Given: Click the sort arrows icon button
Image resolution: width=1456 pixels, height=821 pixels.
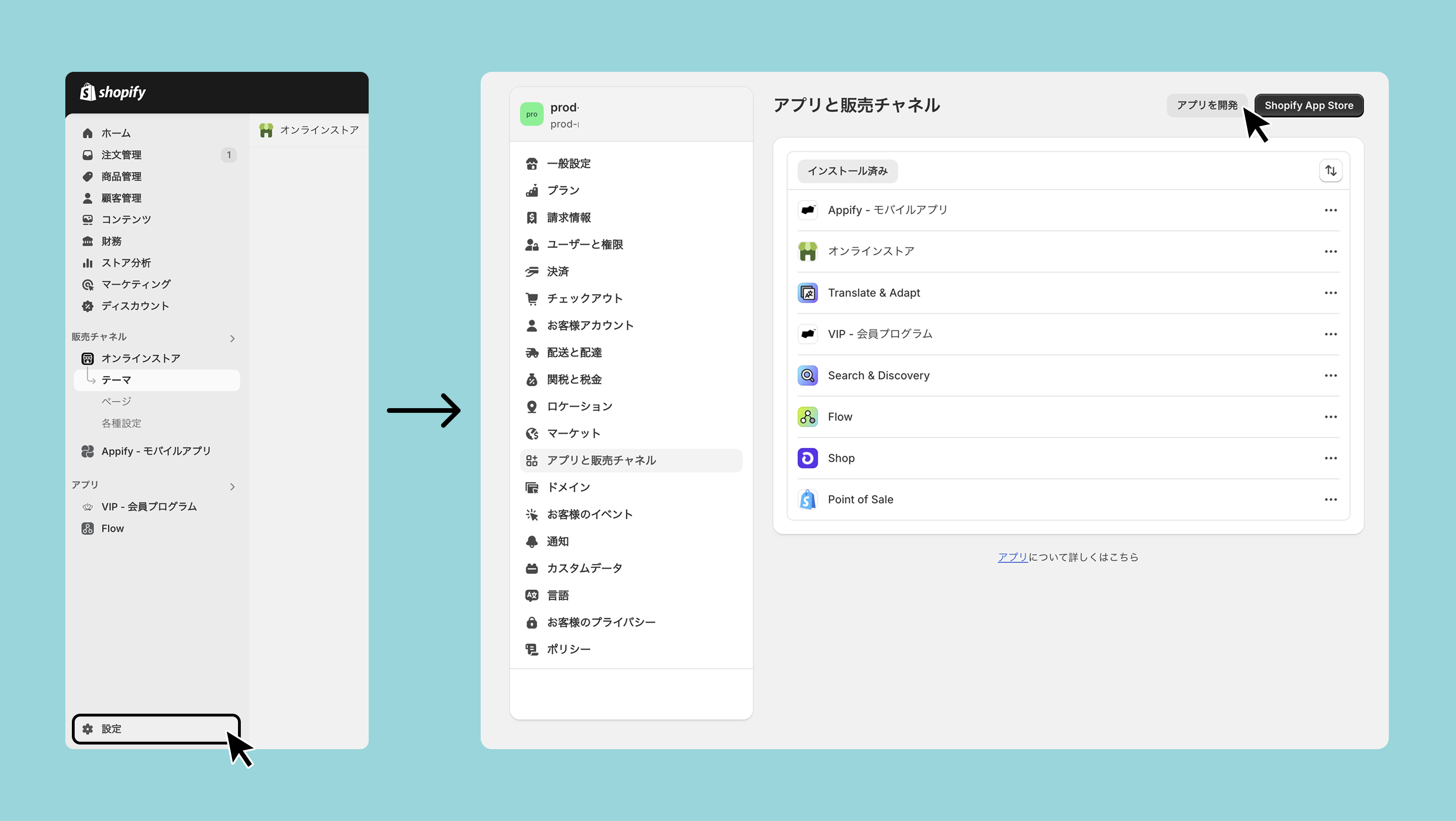Looking at the screenshot, I should [x=1330, y=171].
